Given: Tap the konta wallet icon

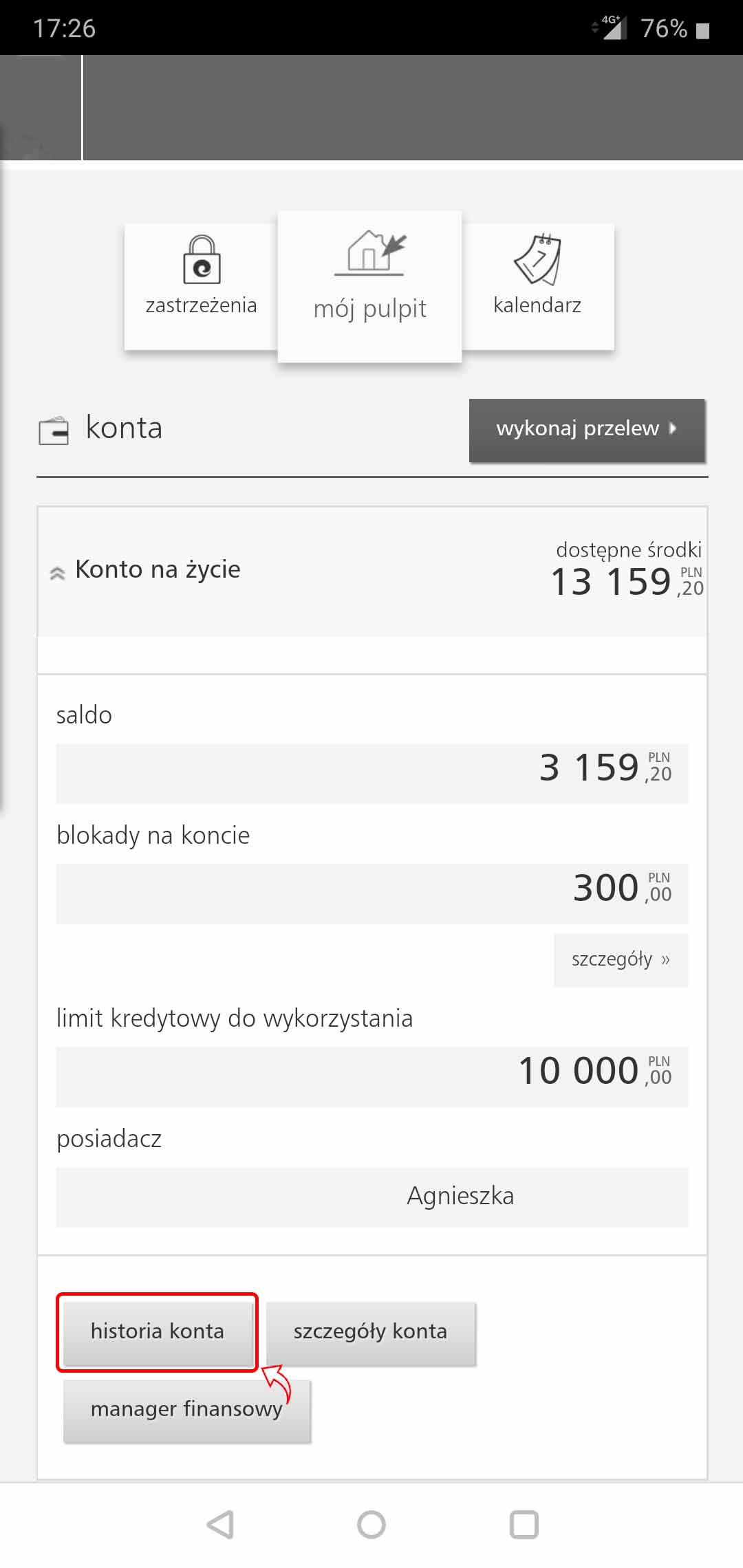Looking at the screenshot, I should pyautogui.click(x=53, y=431).
